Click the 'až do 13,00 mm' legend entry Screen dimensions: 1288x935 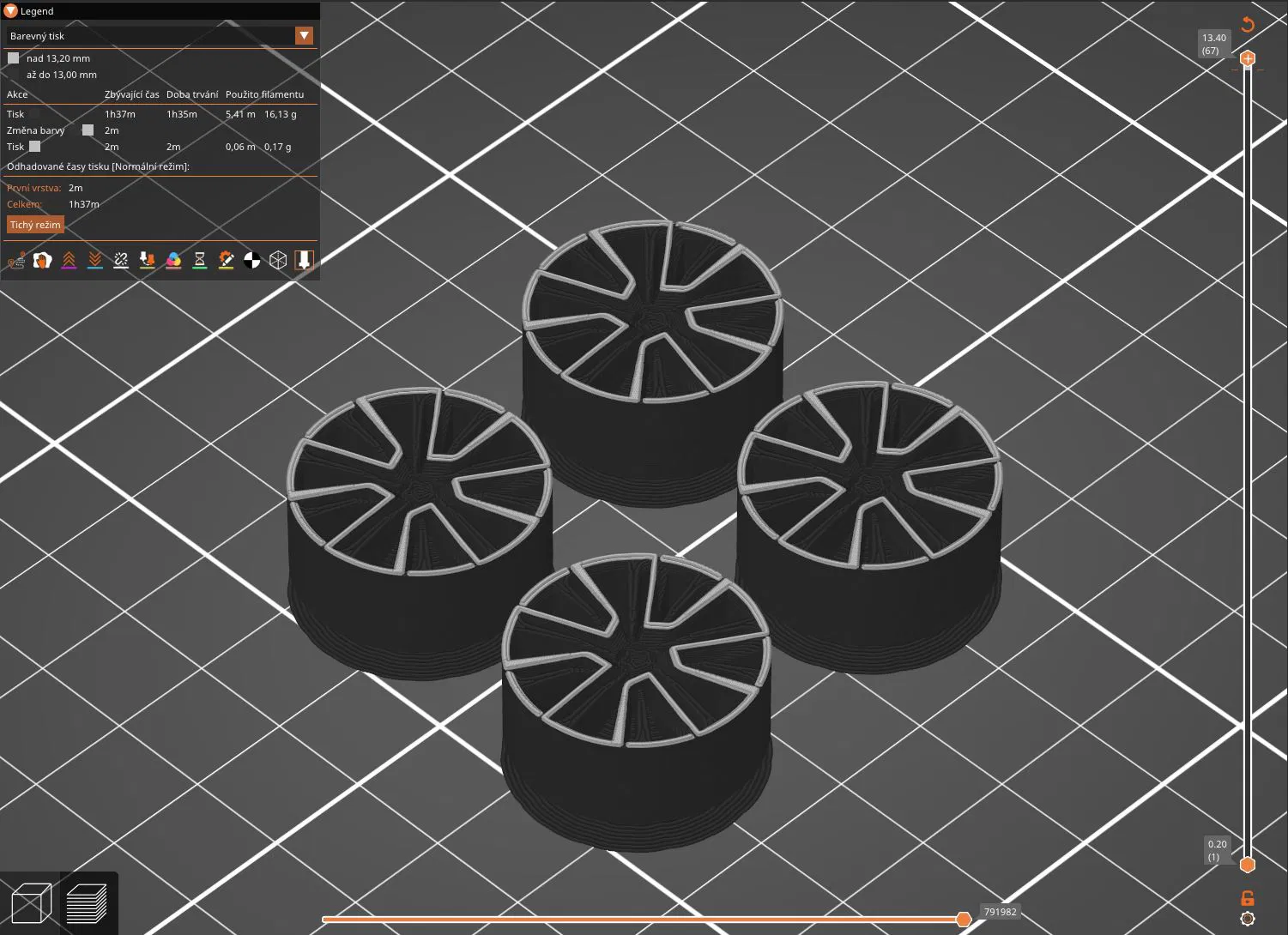(x=62, y=75)
